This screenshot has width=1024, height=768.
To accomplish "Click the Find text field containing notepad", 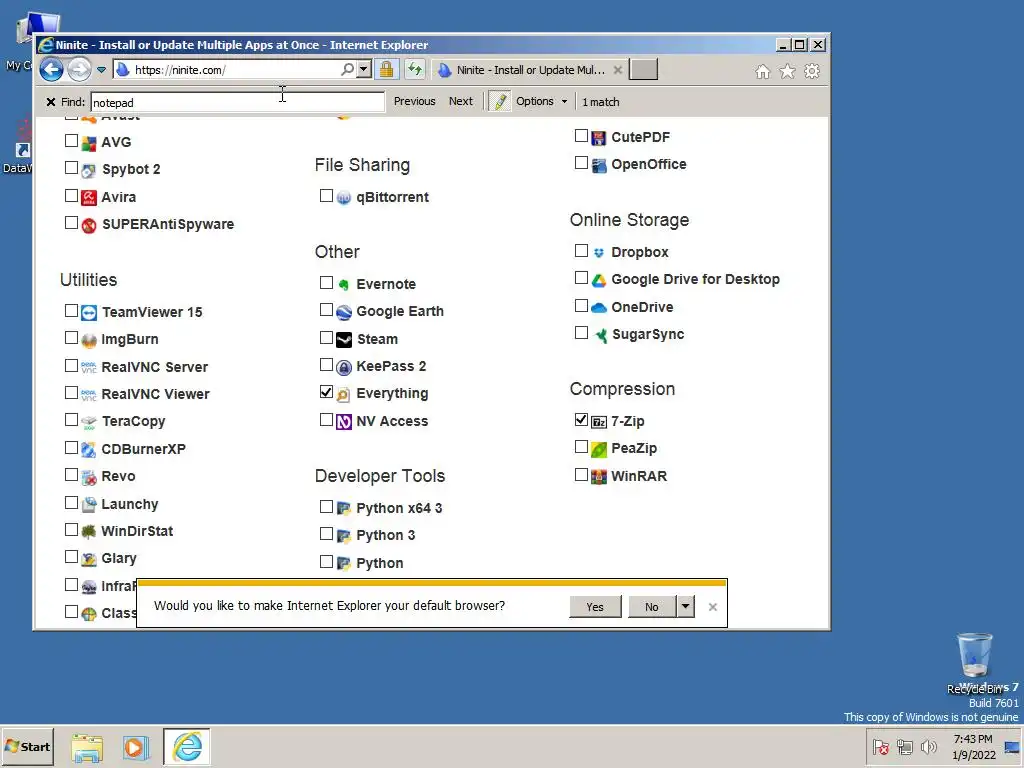I will (238, 103).
